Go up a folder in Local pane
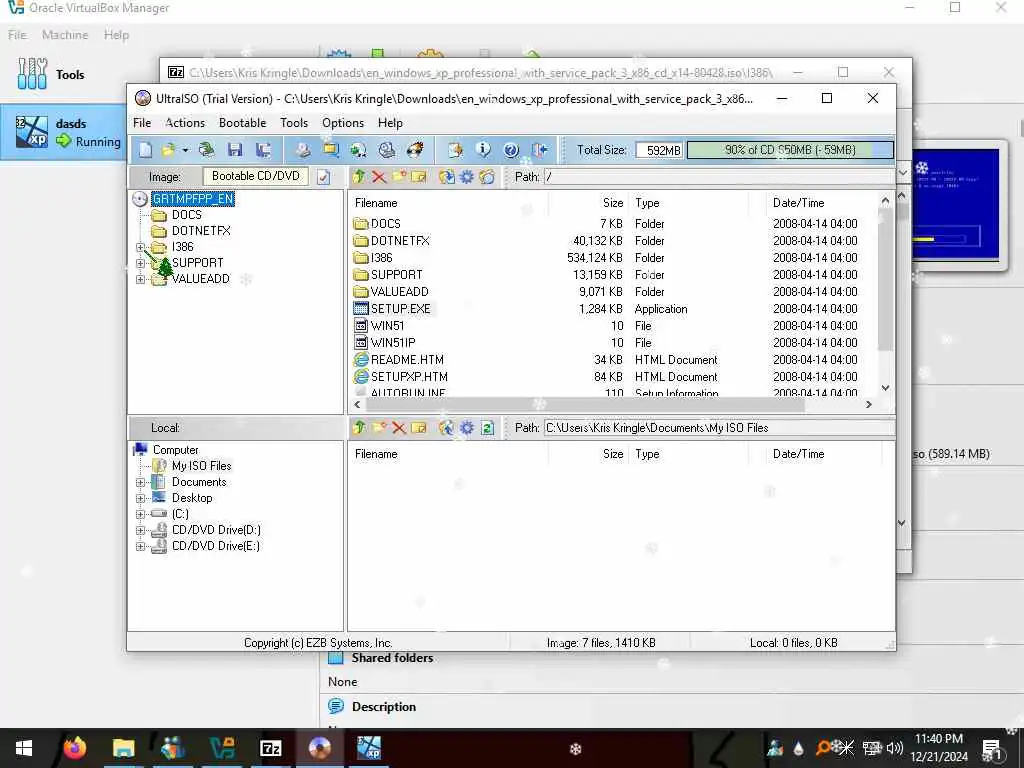 pyautogui.click(x=359, y=428)
